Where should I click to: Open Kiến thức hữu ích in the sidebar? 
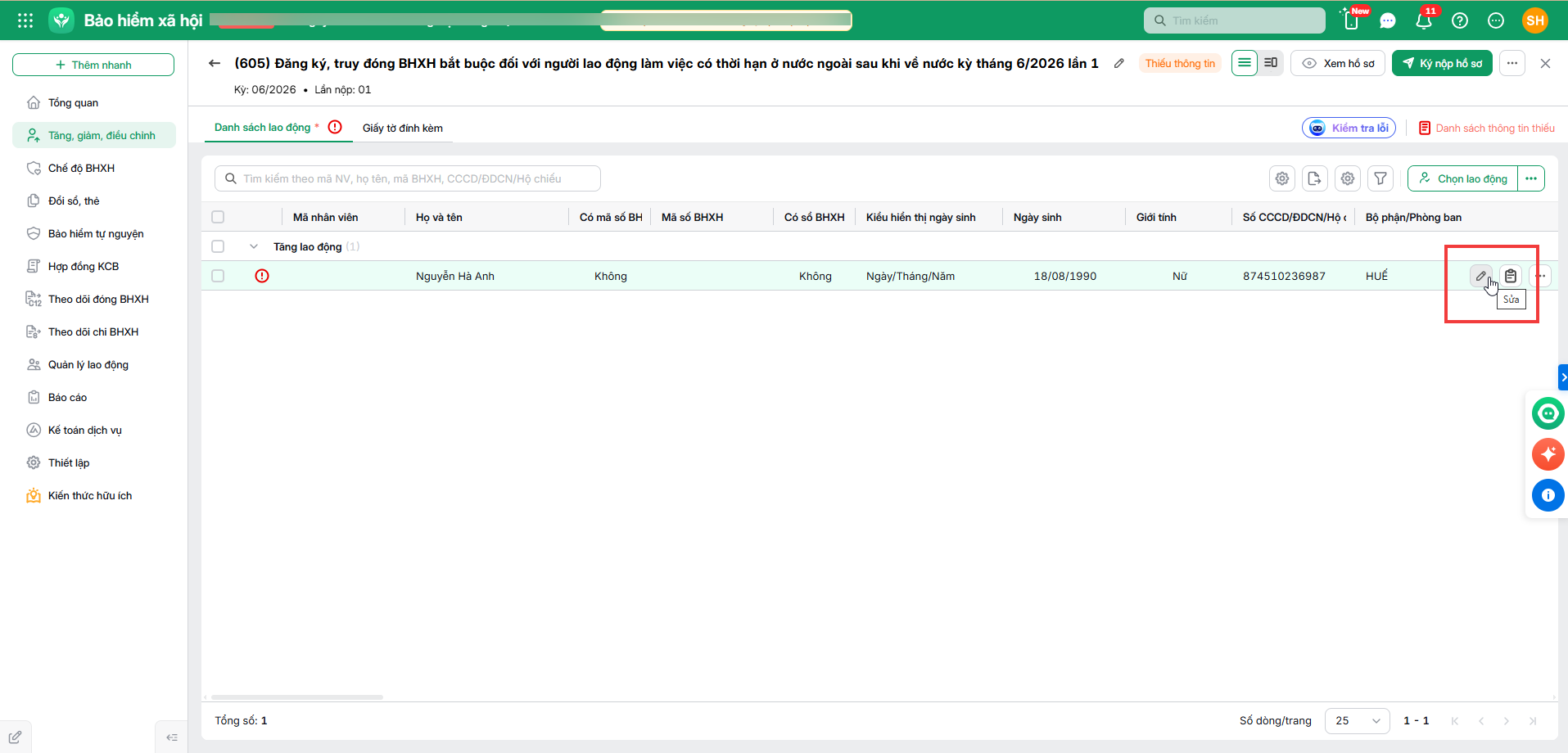pos(94,495)
